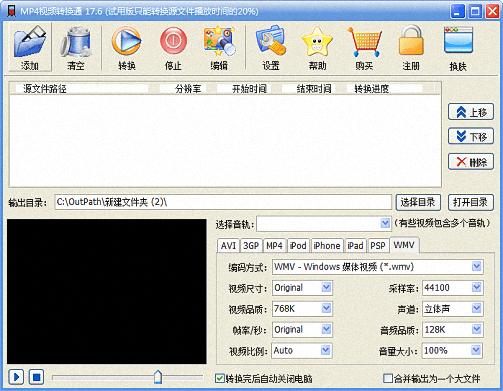Viewport: 503px width, 391px height.
Task: Switch to the MP4 tab
Action: coord(274,246)
